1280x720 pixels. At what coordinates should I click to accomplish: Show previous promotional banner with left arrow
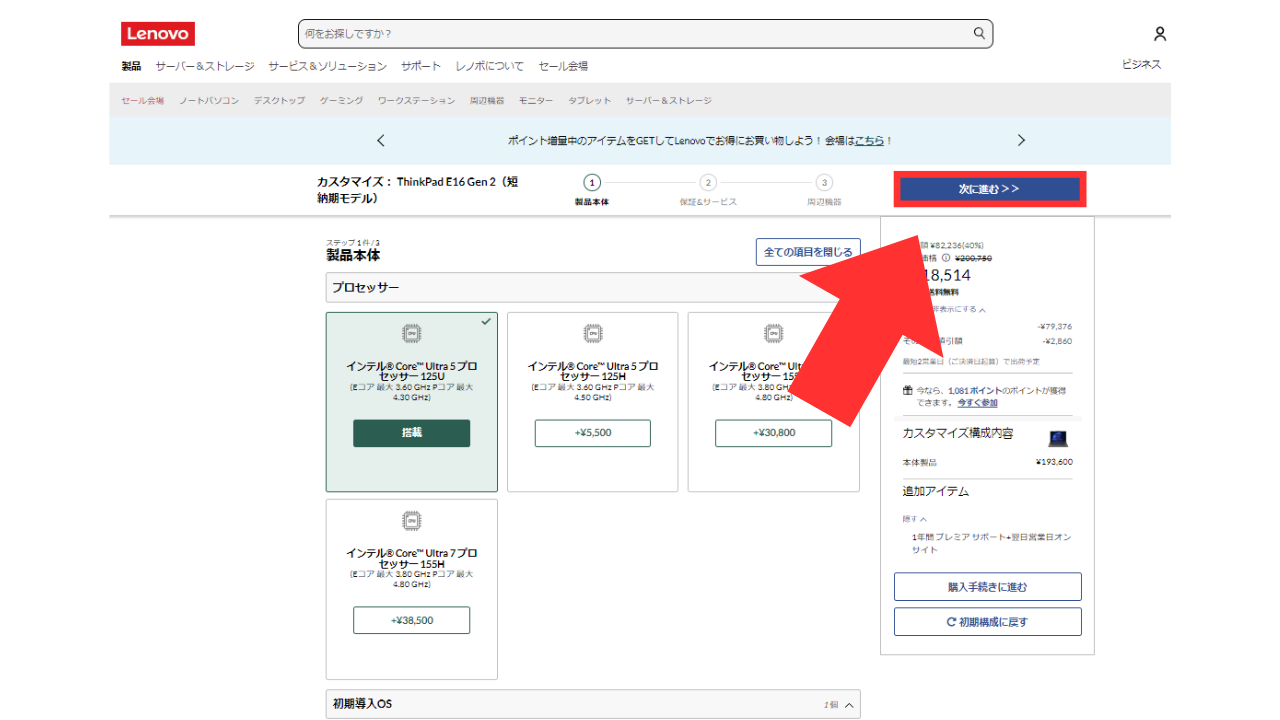pyautogui.click(x=381, y=141)
